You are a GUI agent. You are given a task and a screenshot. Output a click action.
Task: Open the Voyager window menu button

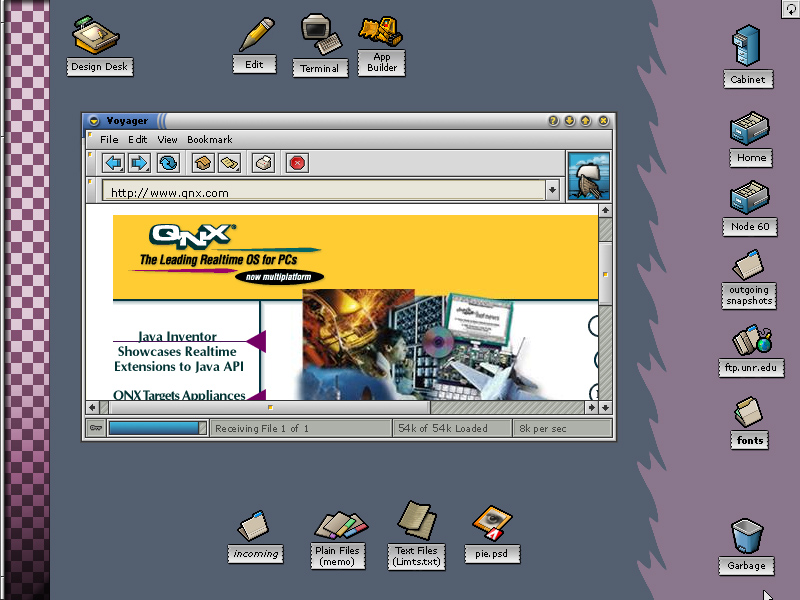tap(94, 120)
